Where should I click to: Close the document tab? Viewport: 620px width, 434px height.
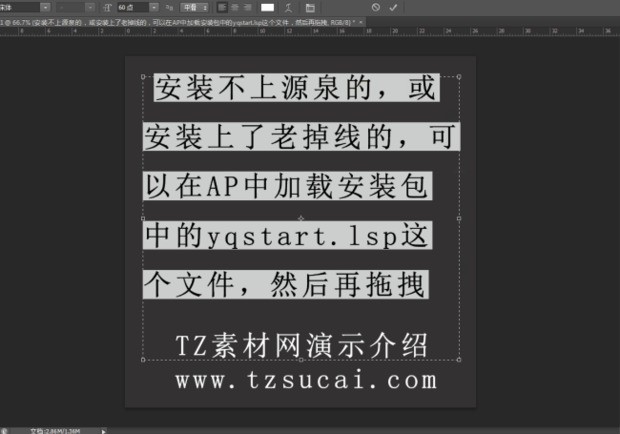pyautogui.click(x=361, y=23)
